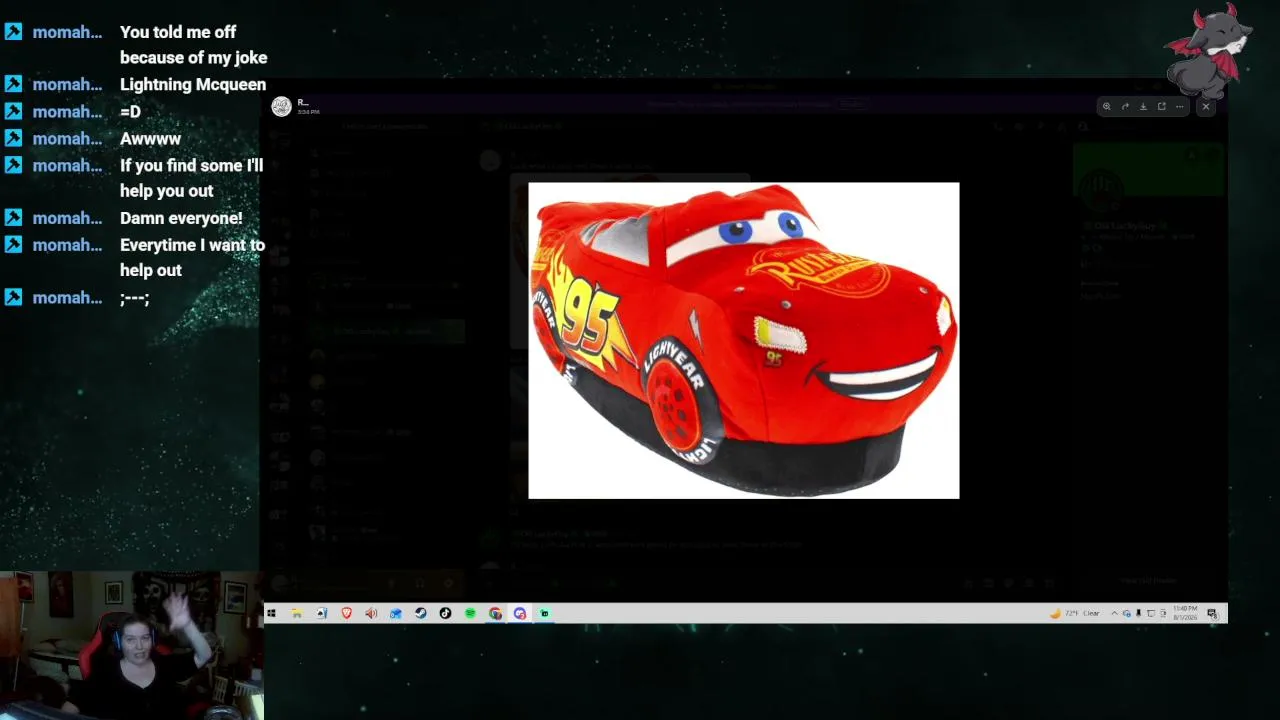Image resolution: width=1280 pixels, height=720 pixels.
Task: Launch Brave browser from the taskbar
Action: pyautogui.click(x=347, y=613)
